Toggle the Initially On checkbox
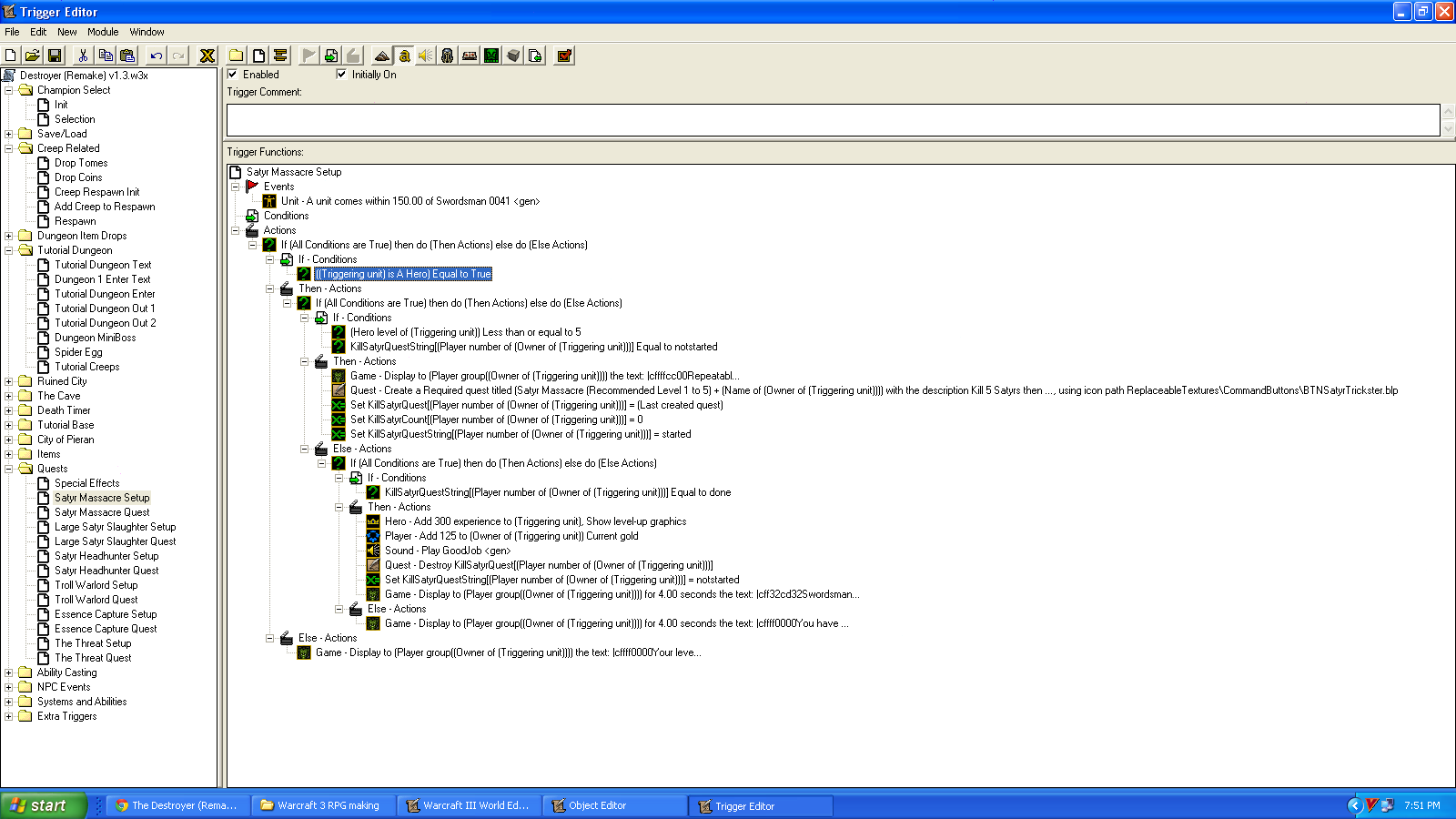This screenshot has width=1456, height=819. point(342,75)
